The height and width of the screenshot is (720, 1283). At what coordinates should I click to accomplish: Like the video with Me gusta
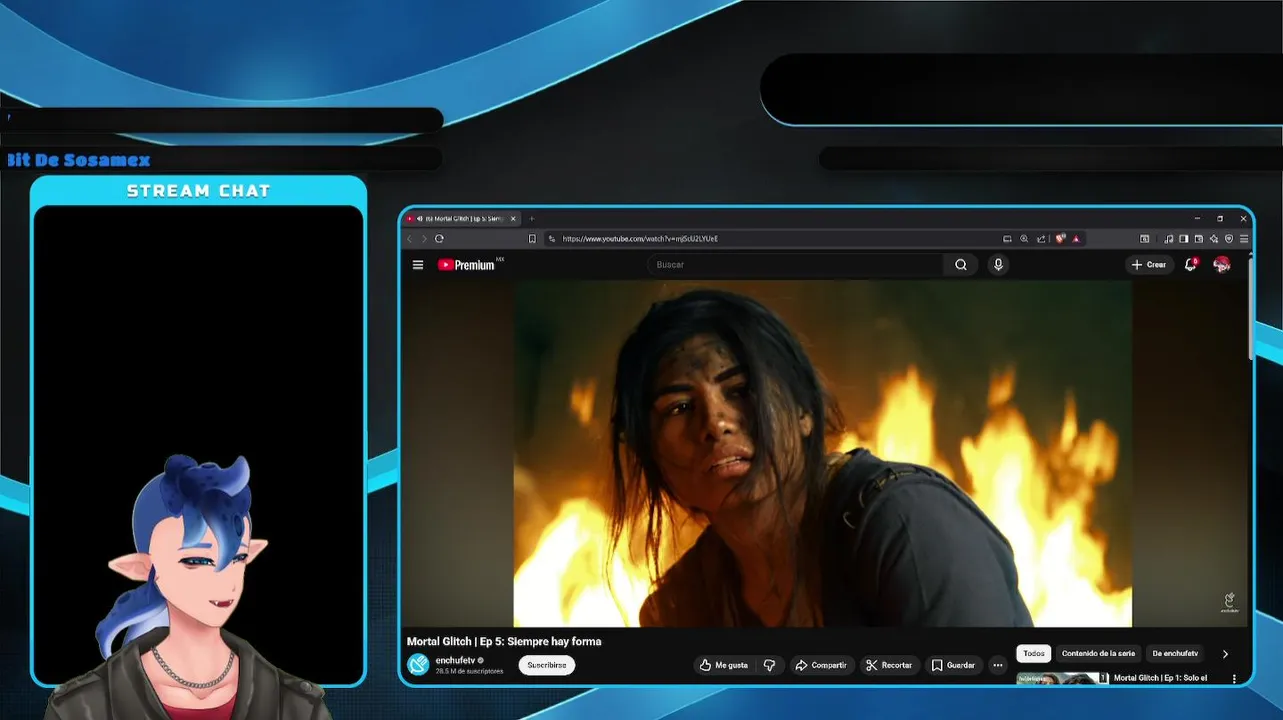pos(725,665)
